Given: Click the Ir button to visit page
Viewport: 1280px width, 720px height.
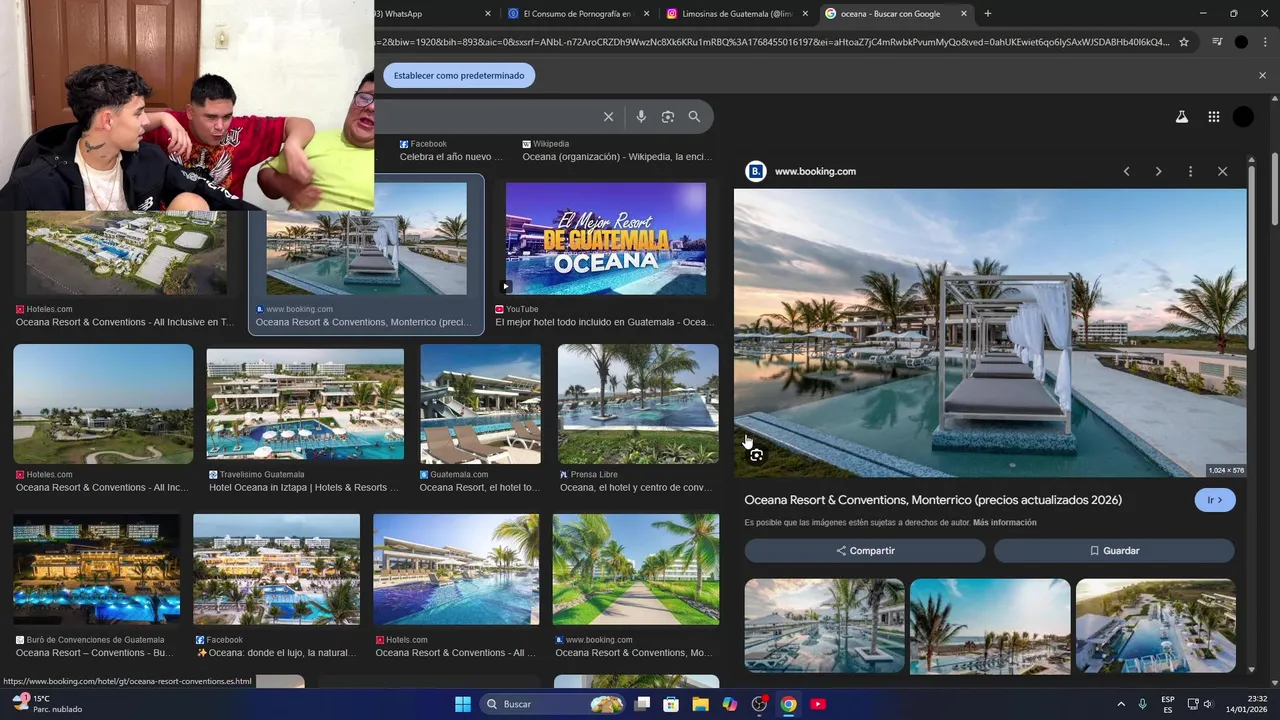Looking at the screenshot, I should point(1215,500).
